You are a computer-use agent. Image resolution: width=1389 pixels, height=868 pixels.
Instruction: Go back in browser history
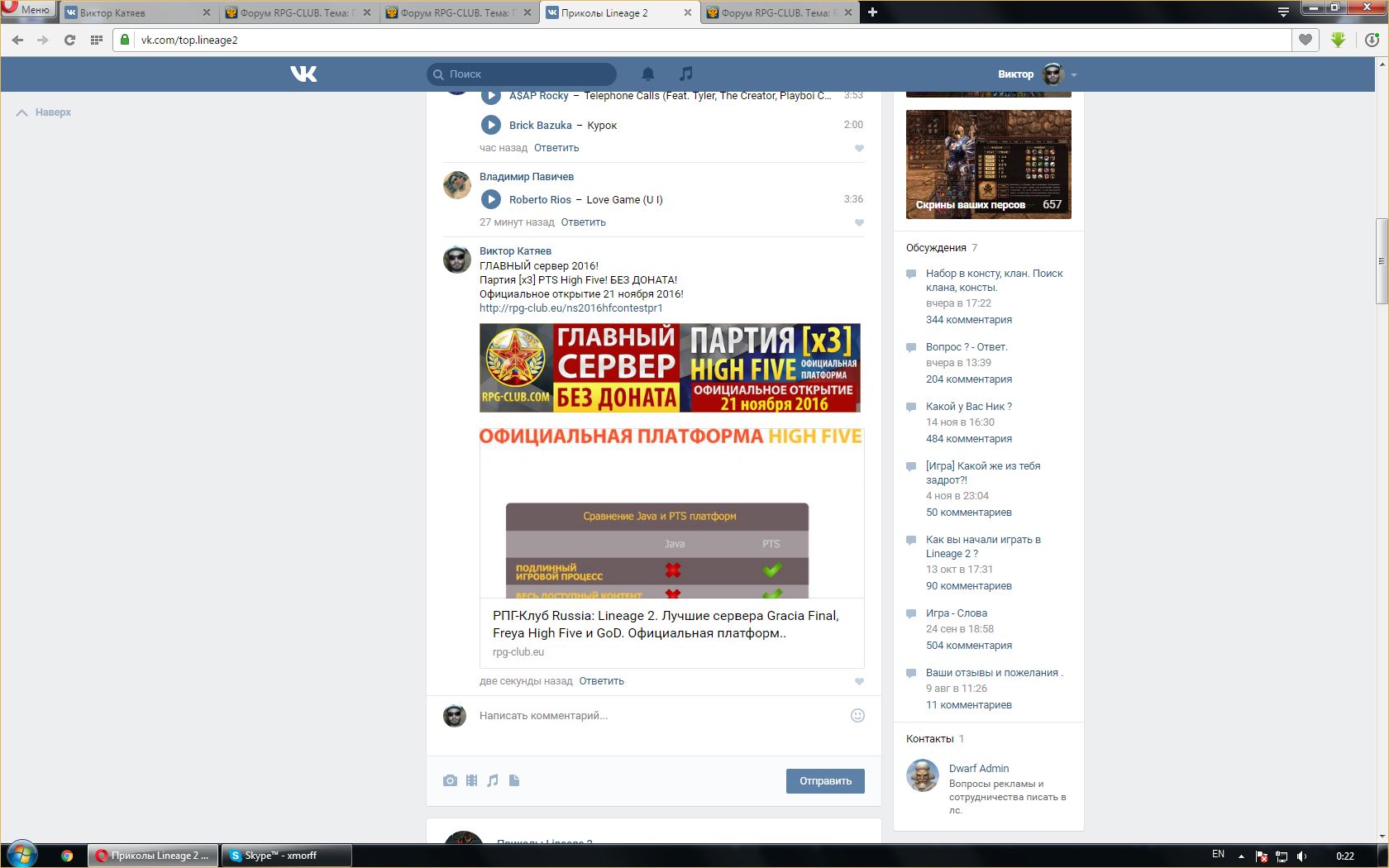(17, 40)
